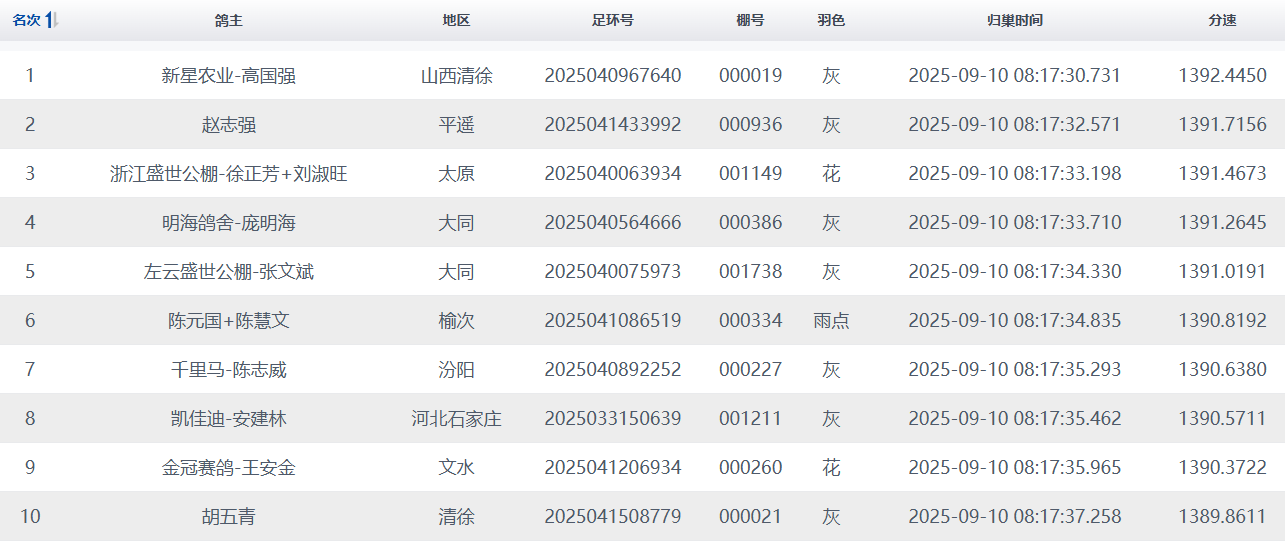1285x541 pixels.
Task: Select owner 左云盛世公棚-张文斌
Action: coord(228,272)
